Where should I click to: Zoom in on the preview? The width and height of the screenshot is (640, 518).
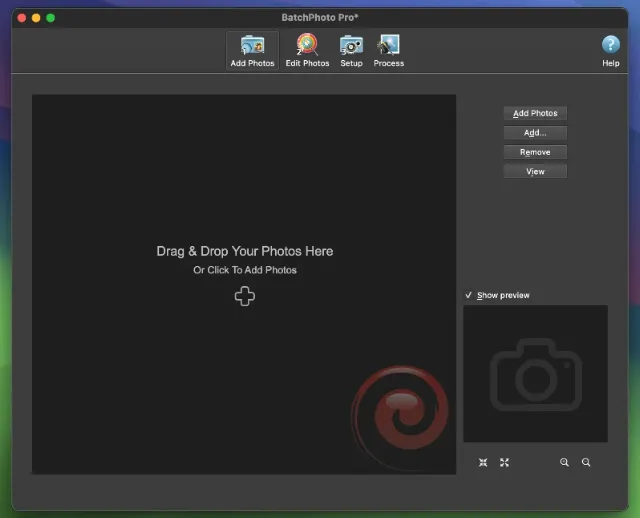564,462
